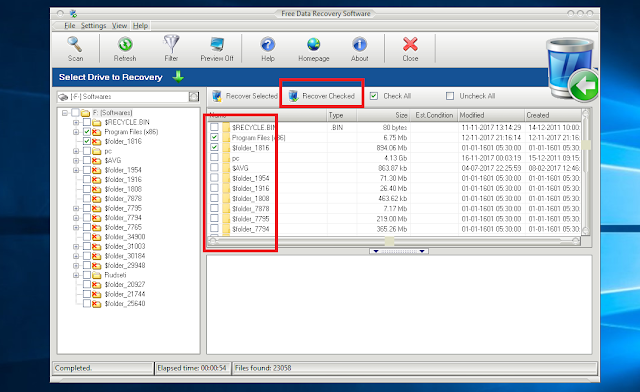640x392 pixels.
Task: Click the horizontal scrollbar thumb in file list
Action: pos(390,241)
